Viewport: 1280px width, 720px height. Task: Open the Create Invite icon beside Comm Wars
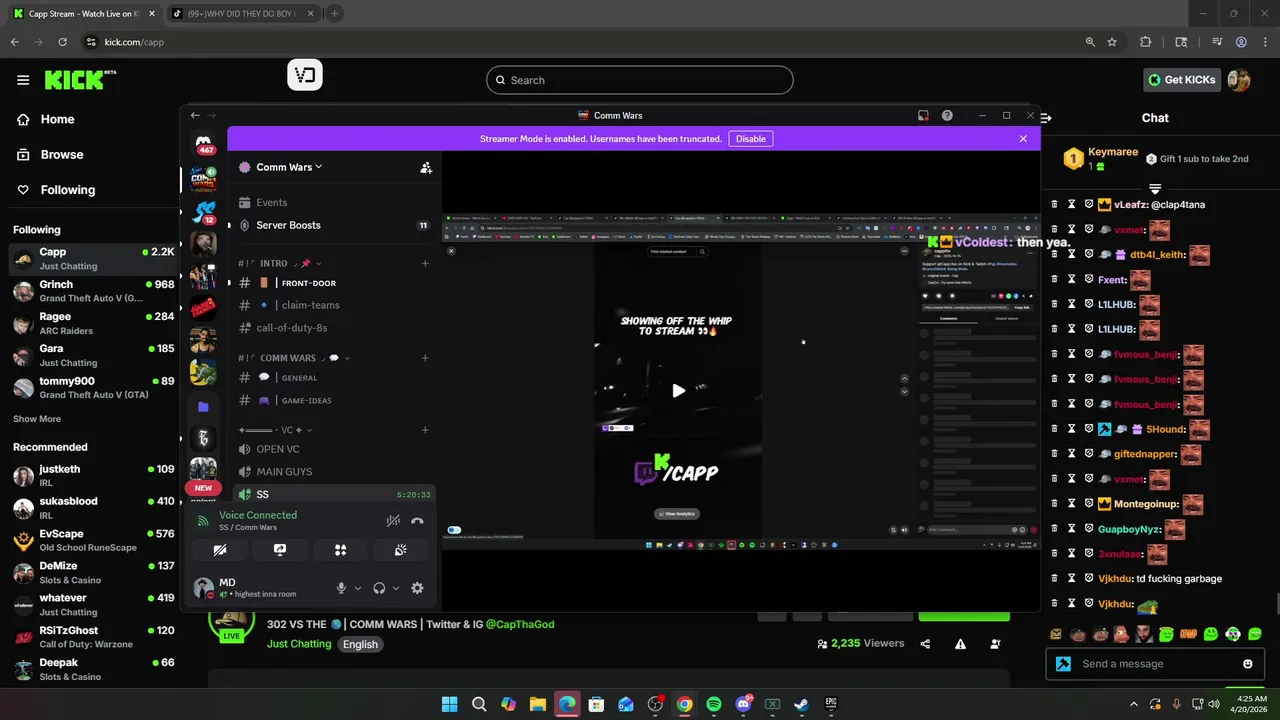point(426,168)
